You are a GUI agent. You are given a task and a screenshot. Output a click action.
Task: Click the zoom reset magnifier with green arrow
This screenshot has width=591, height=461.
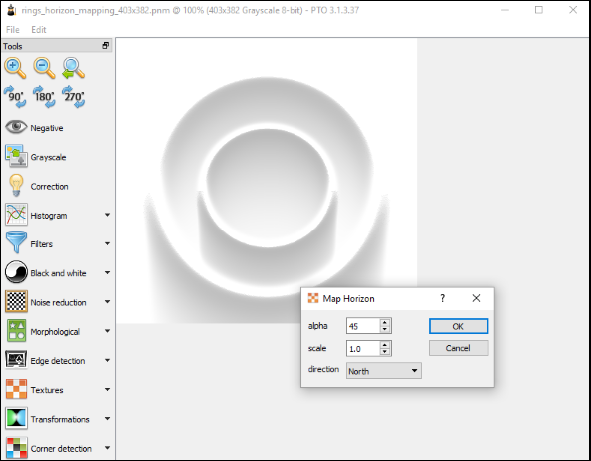(x=73, y=68)
